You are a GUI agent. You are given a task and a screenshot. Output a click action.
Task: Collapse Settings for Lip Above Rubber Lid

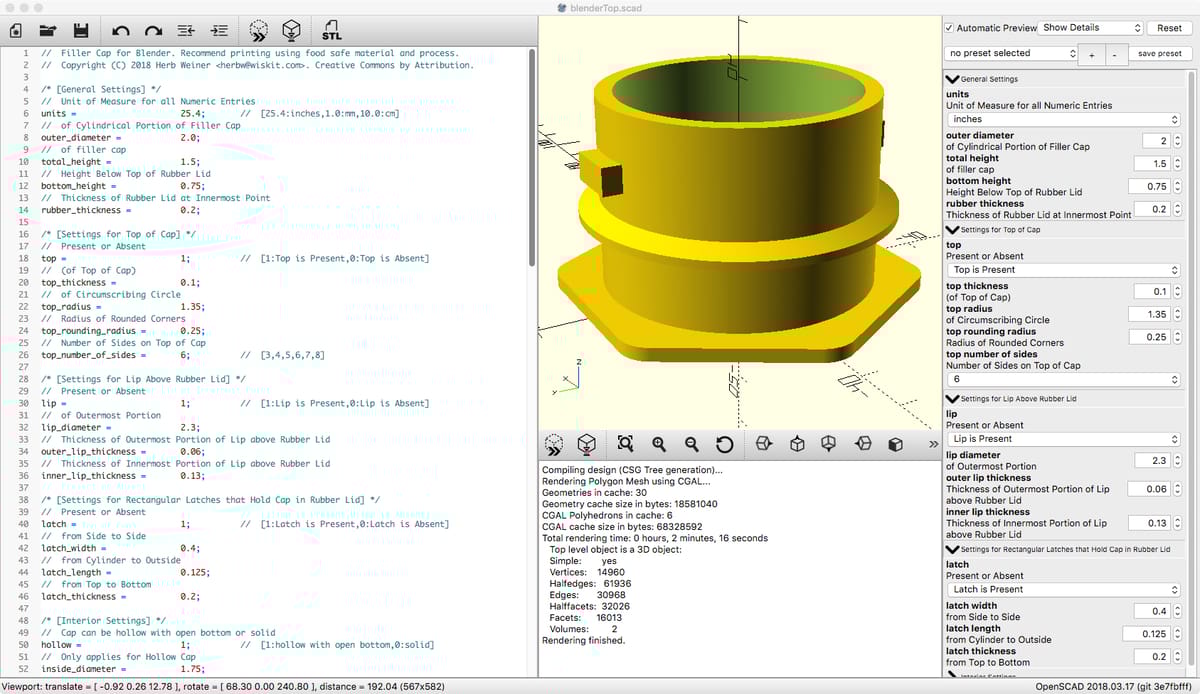[x=953, y=399]
